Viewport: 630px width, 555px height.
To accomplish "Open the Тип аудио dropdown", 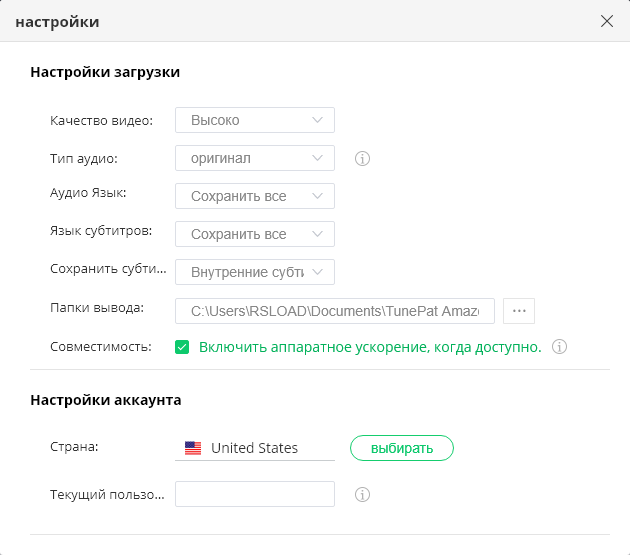I will 255,158.
